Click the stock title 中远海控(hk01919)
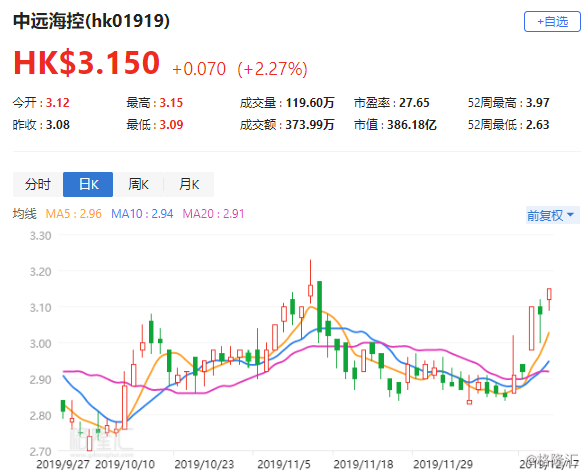586x474 pixels. point(92,21)
